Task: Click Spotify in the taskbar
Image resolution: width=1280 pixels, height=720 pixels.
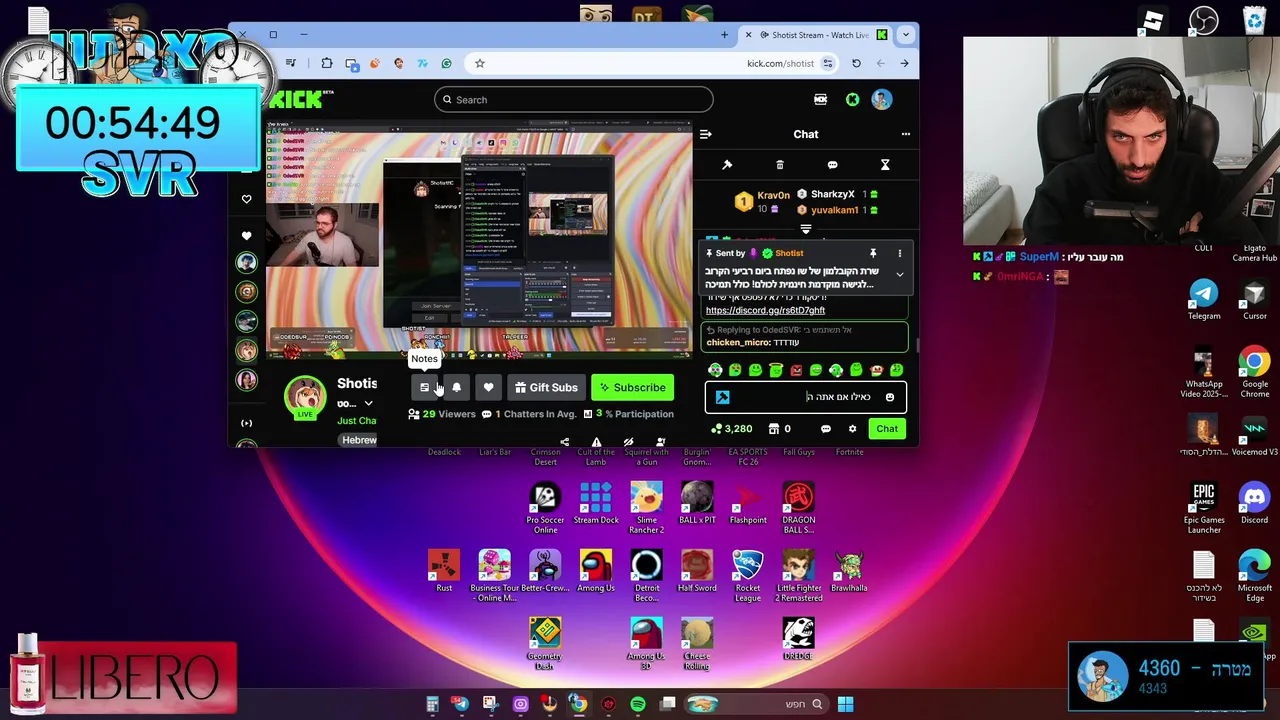Action: tap(638, 705)
